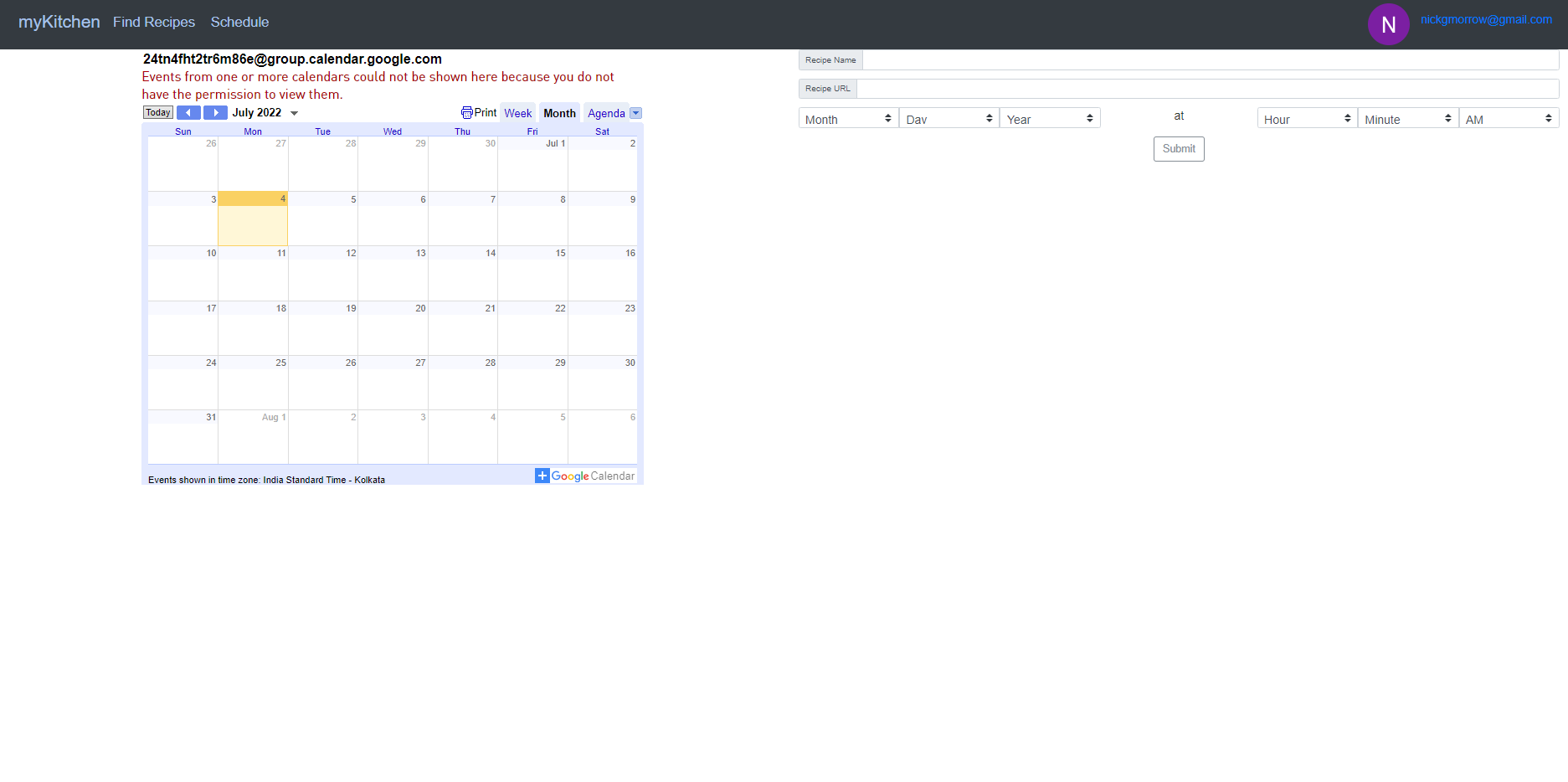Open the Month dropdown

coord(847,118)
